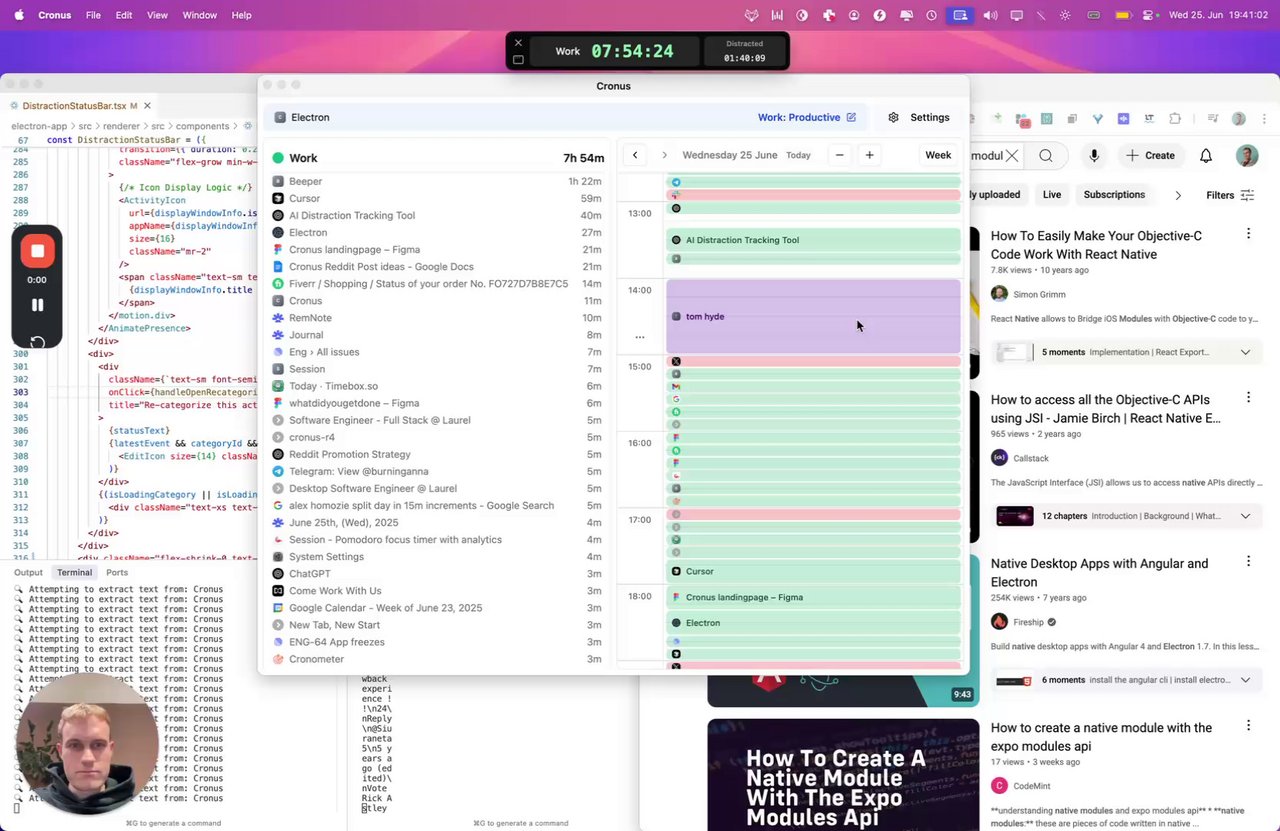This screenshot has width=1280, height=831.
Task: Zoom in calendar with plus button
Action: click(869, 155)
